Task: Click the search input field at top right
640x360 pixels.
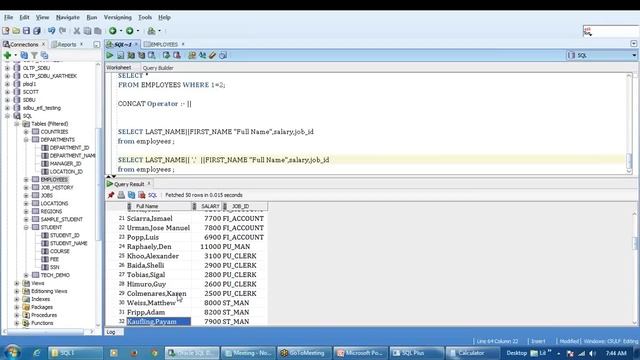Action: 611,31
